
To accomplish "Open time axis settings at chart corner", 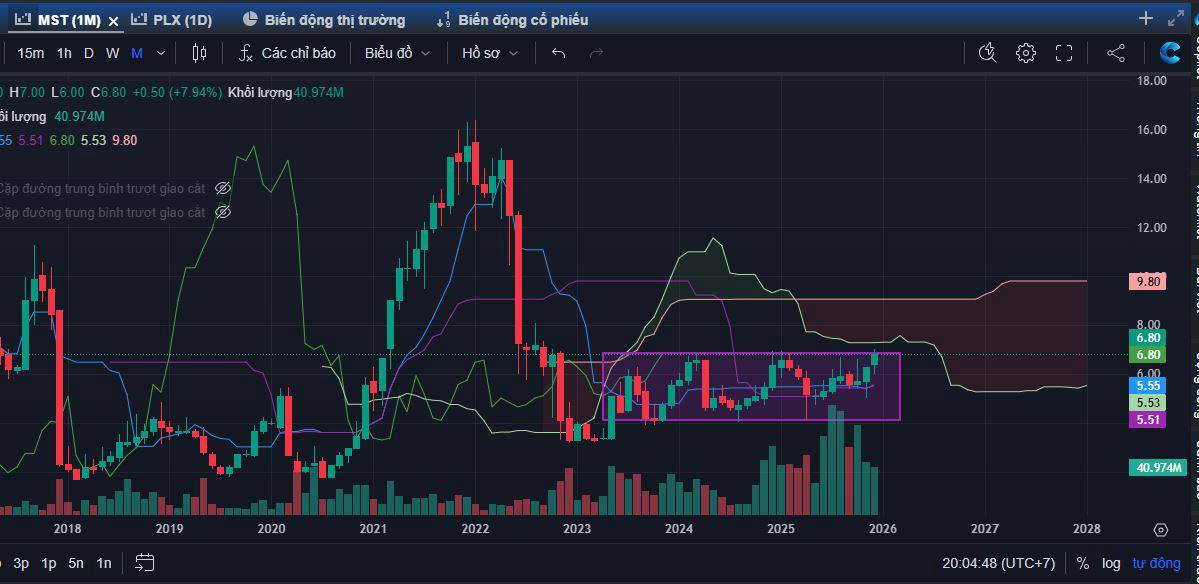I will pos(1160,529).
